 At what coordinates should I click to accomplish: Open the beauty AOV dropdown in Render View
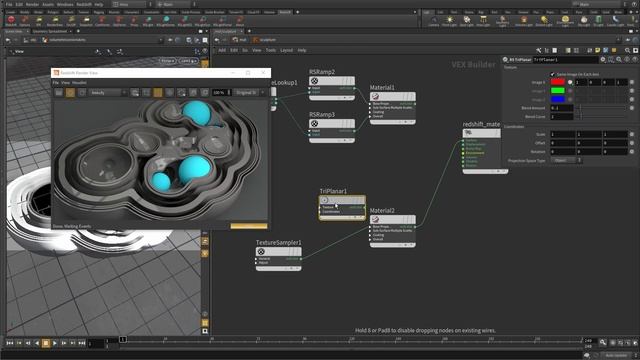pyautogui.click(x=108, y=93)
